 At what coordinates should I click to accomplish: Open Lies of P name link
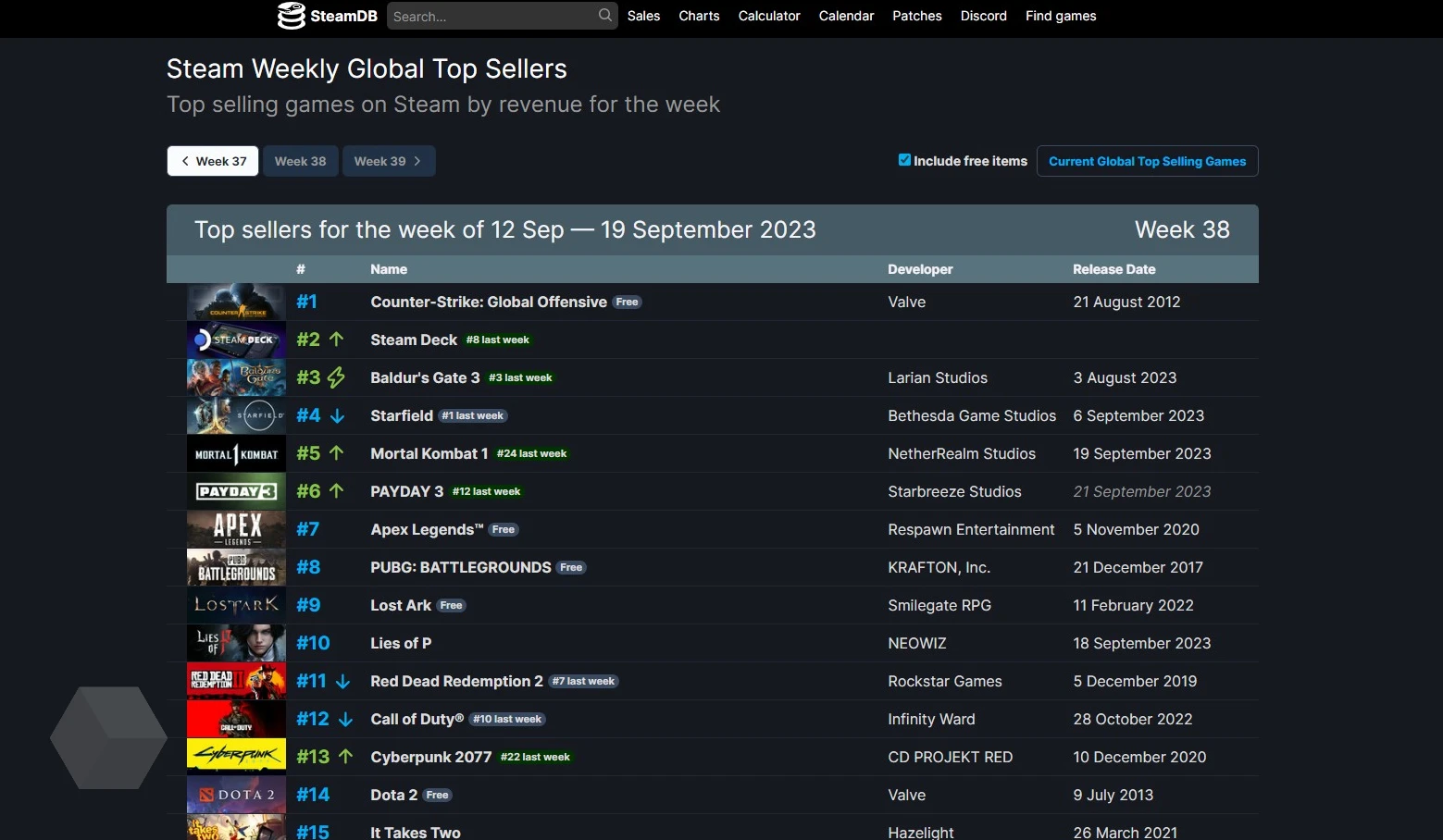coord(401,643)
